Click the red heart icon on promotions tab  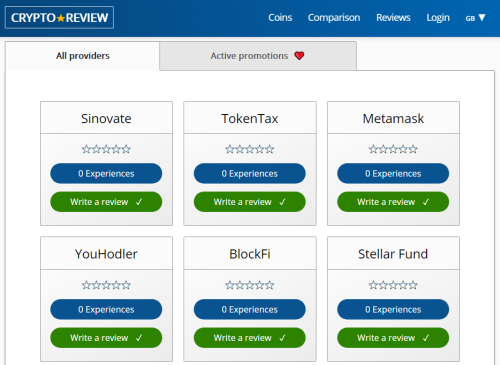pyautogui.click(x=299, y=56)
